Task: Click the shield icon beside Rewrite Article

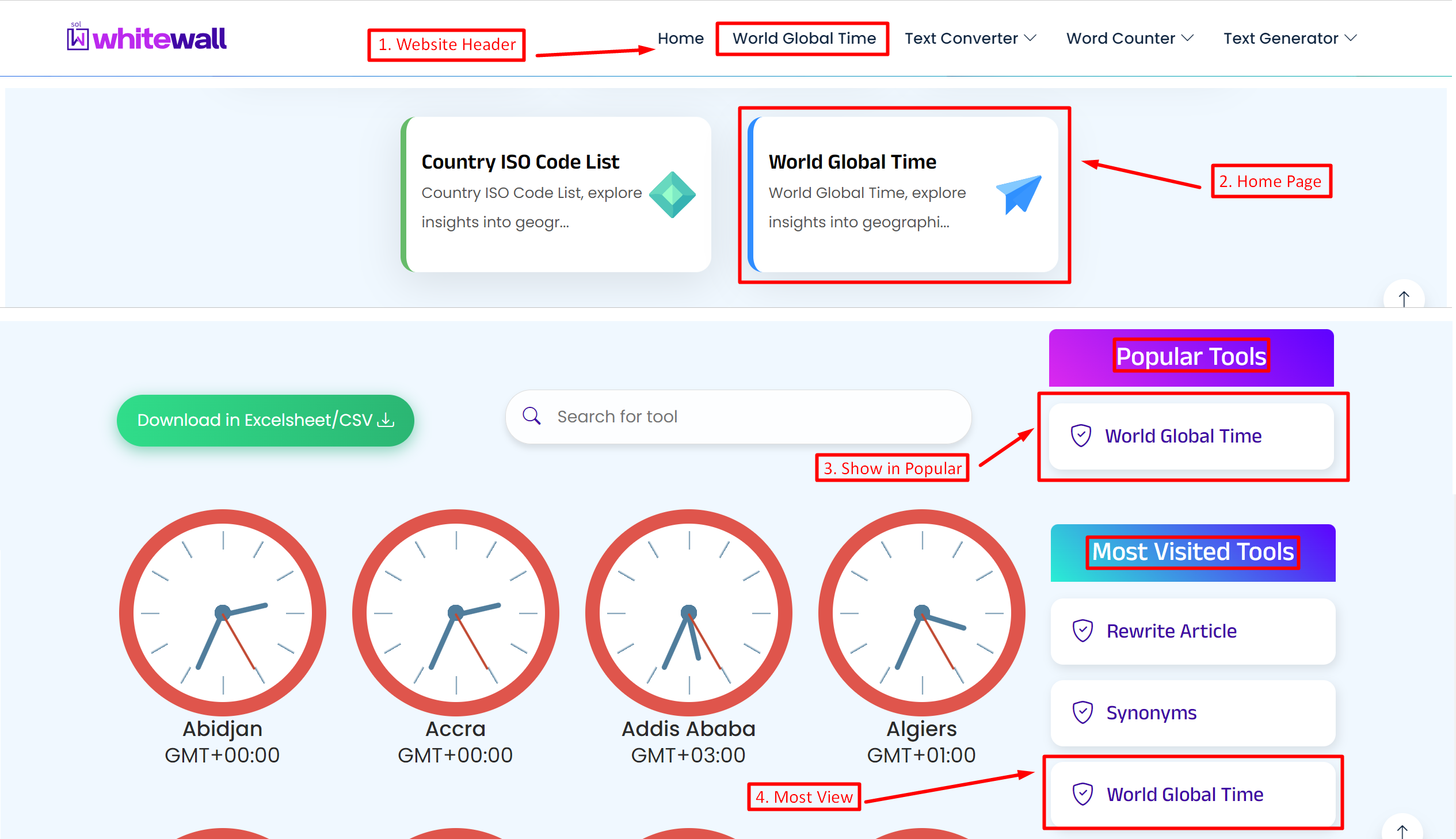Action: click(1083, 631)
